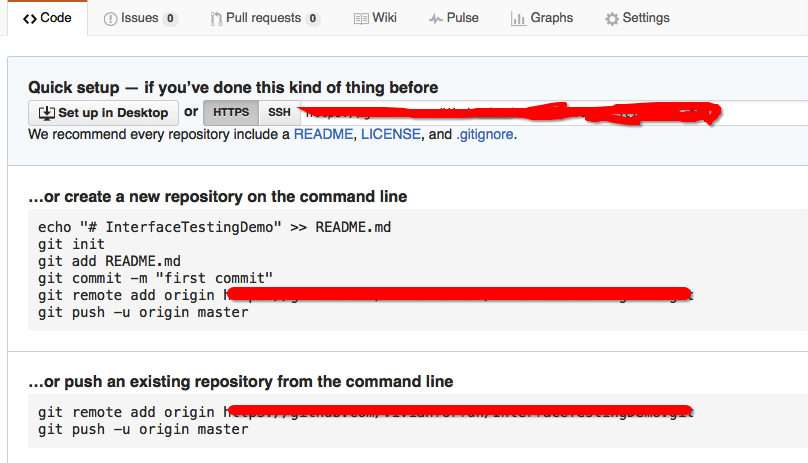Viewport: 808px width, 463px height.
Task: Open the LICENSE link
Action: (391, 135)
